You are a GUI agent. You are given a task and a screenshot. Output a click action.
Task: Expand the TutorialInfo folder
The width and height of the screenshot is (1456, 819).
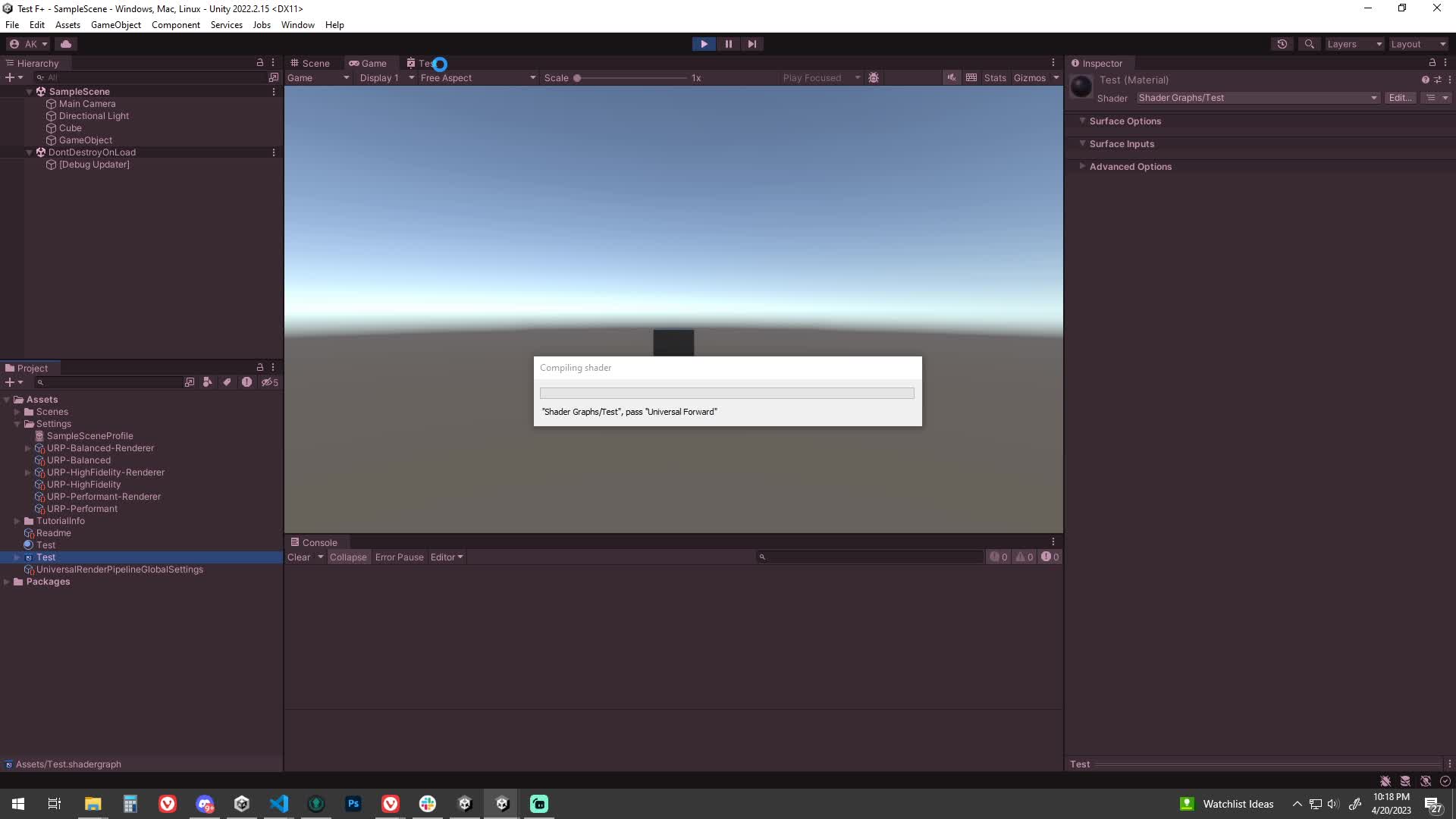[x=17, y=521]
